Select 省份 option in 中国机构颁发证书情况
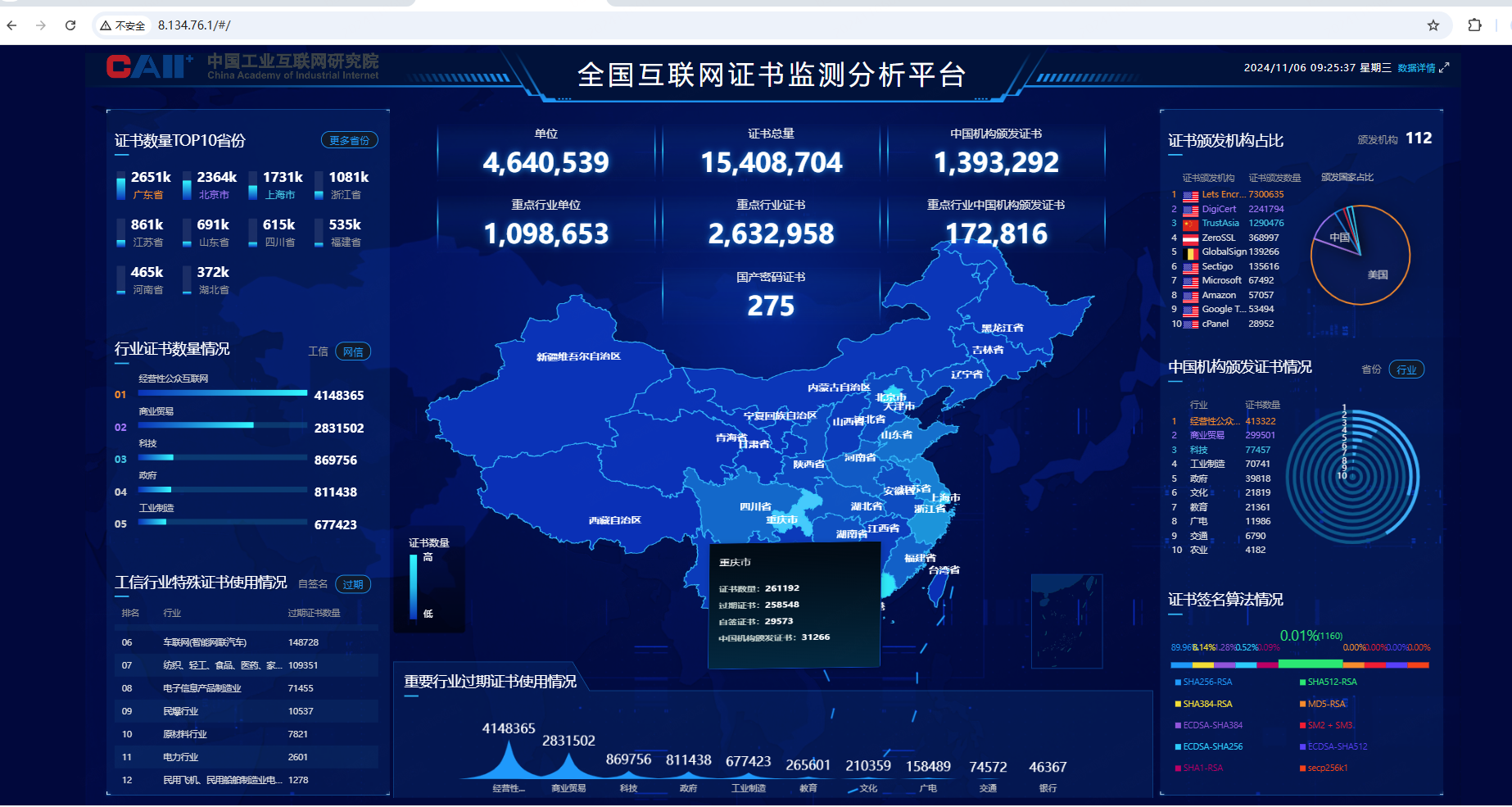1512x807 pixels. coord(1371,369)
